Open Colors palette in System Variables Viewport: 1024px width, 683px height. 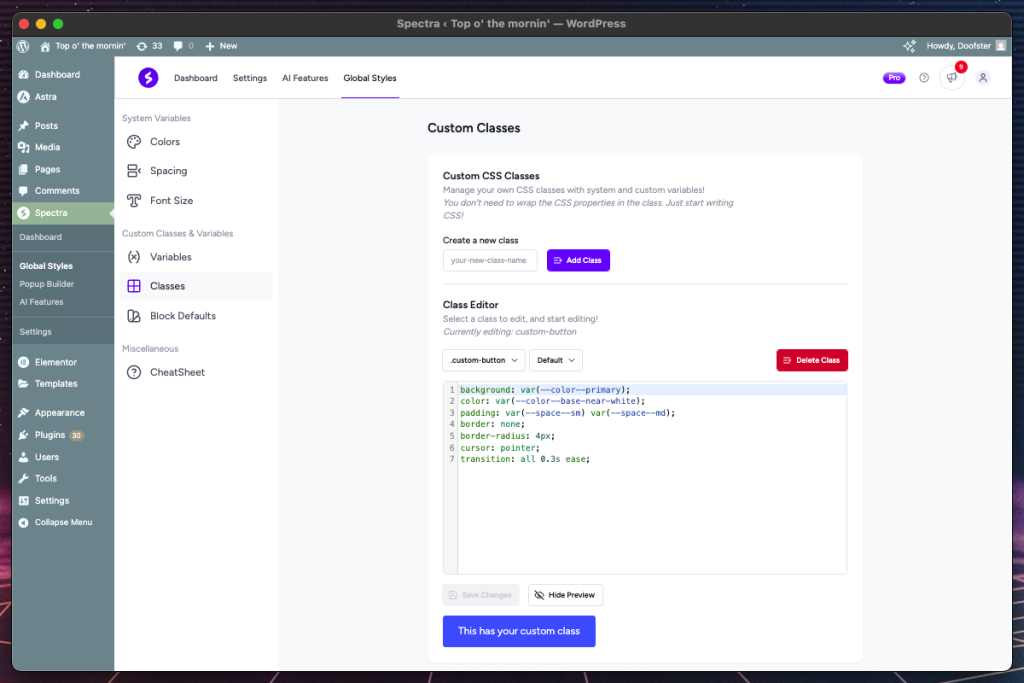click(x=165, y=142)
